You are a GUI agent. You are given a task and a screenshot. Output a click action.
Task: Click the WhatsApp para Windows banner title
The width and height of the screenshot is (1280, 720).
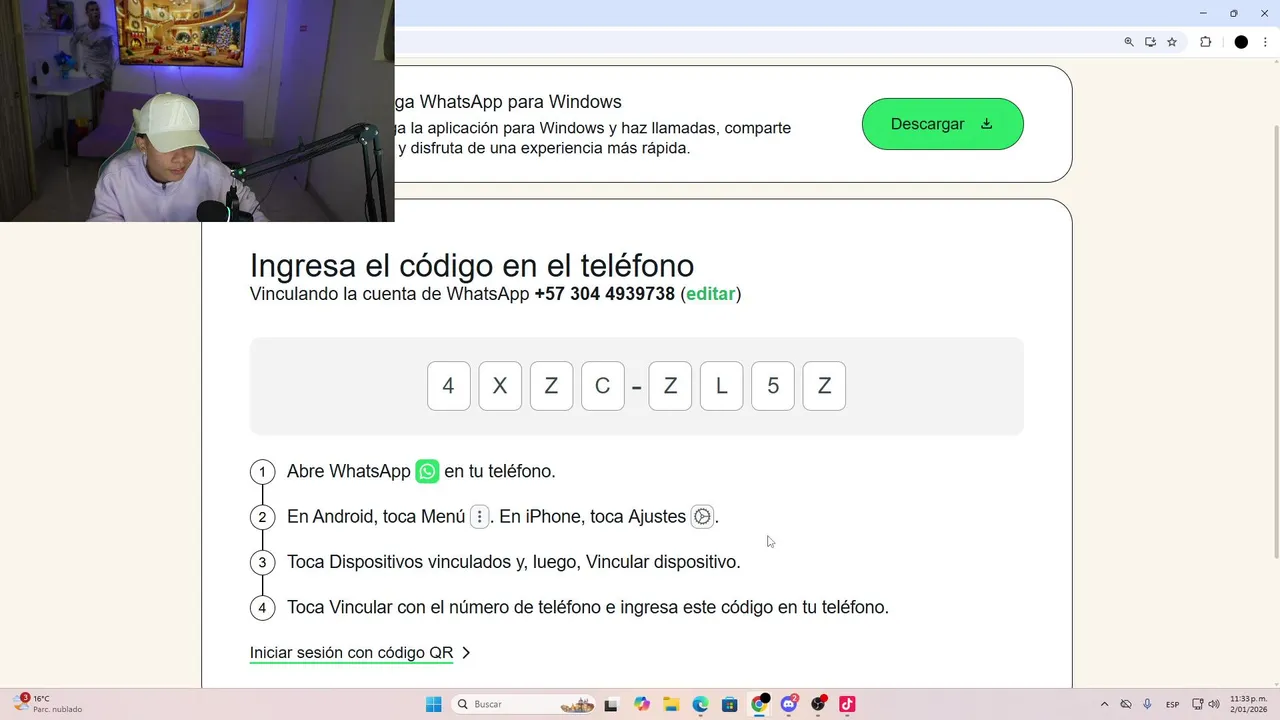[x=508, y=102]
